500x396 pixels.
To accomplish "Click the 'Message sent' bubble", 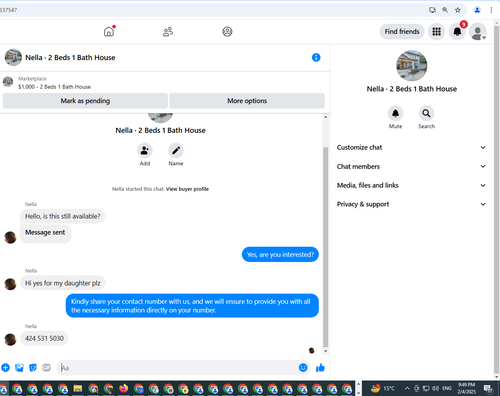I will click(x=45, y=233).
